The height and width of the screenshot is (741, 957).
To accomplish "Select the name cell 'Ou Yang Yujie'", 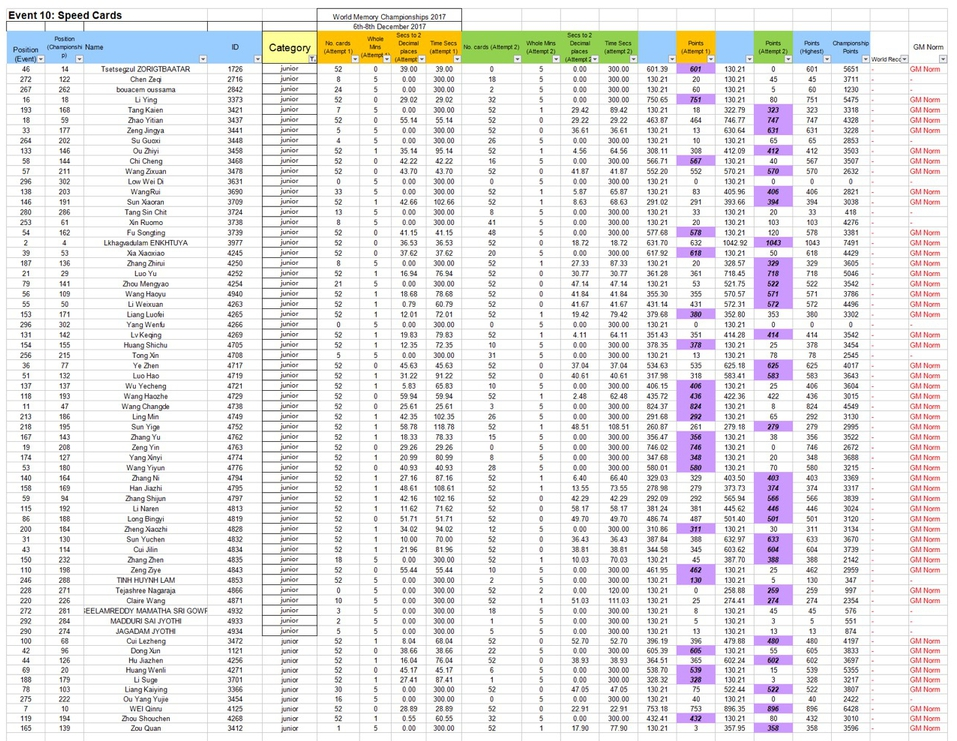I will click(x=145, y=699).
